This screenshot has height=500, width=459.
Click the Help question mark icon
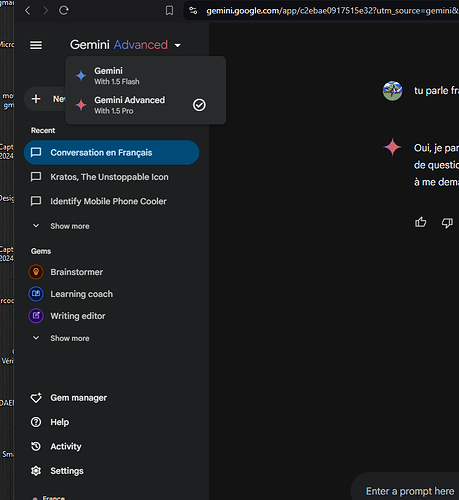[x=36, y=422]
